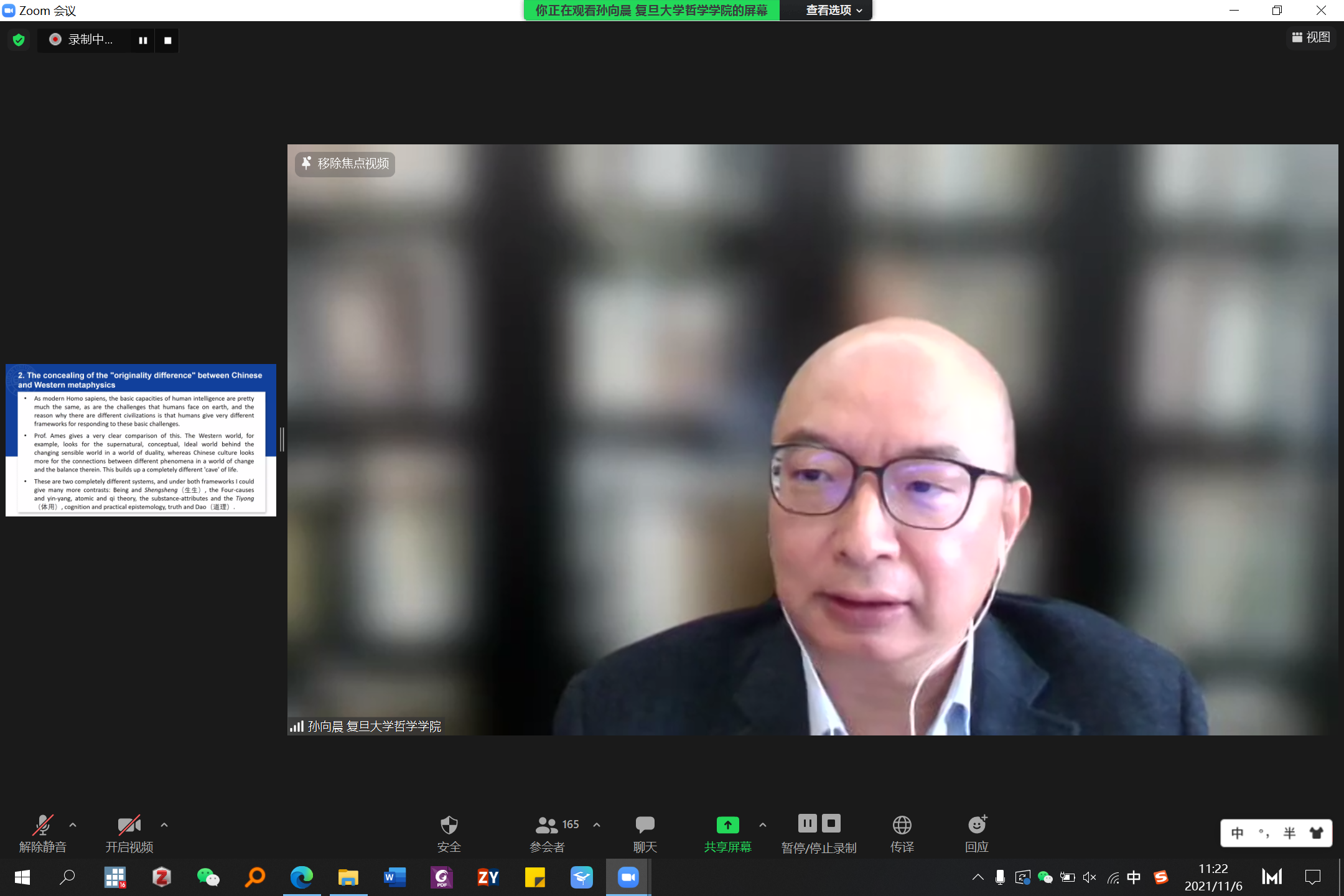Click 移除焦点视频 remove spotlight button
Screen dimensions: 1344x896
pyautogui.click(x=345, y=164)
